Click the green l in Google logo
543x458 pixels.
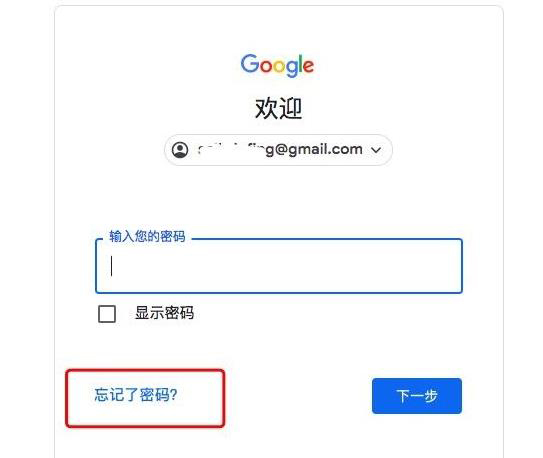300,63
